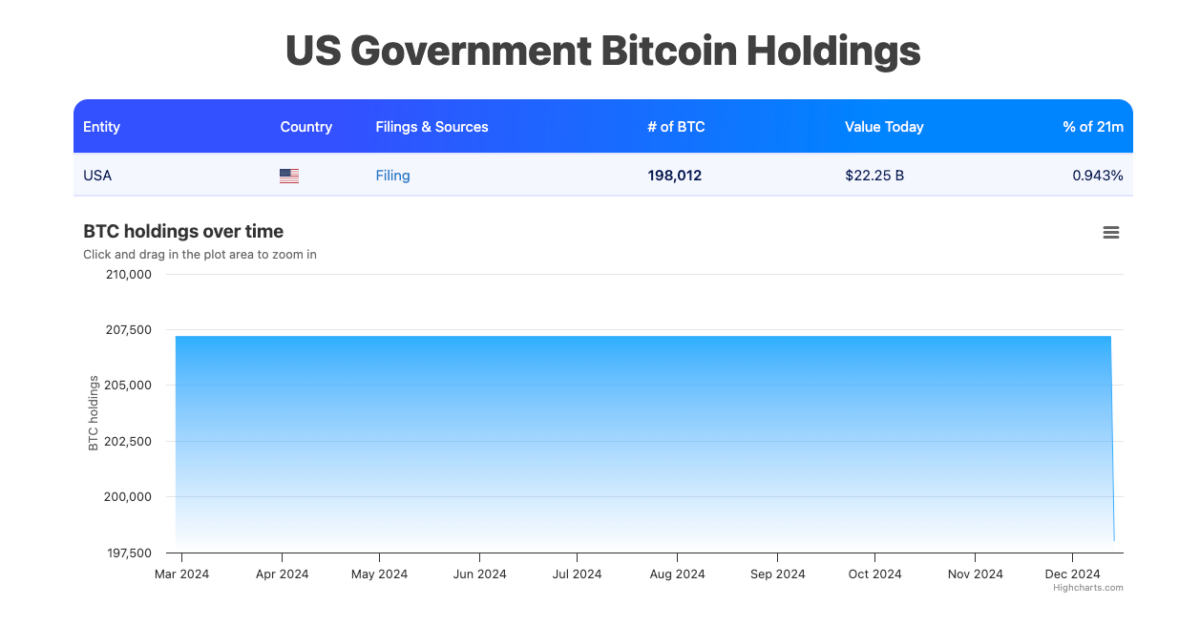Viewport: 1200px width, 626px height.
Task: Click the 0.943% cell
Action: tap(1098, 176)
